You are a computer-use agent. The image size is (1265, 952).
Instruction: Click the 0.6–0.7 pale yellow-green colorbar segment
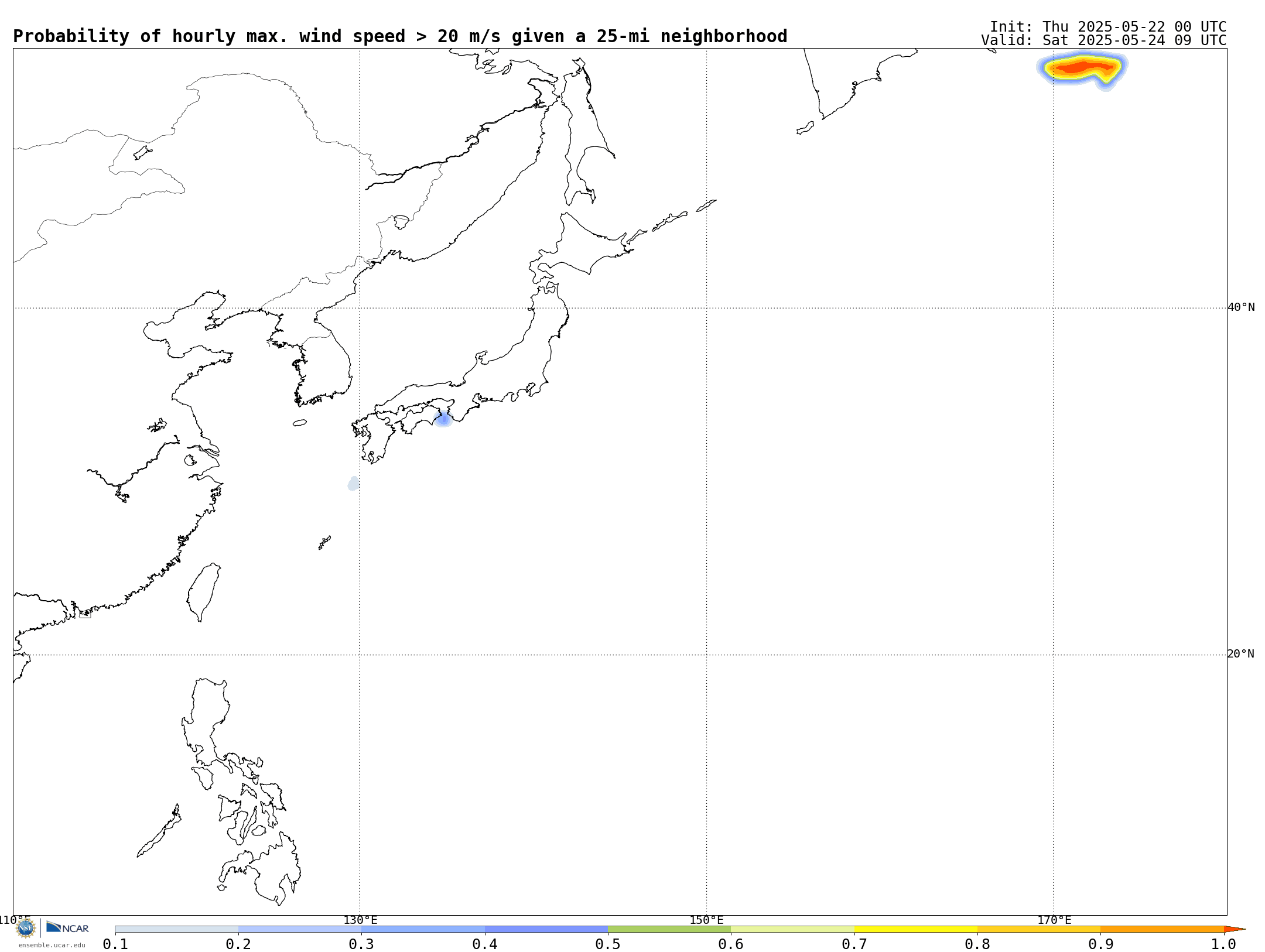tap(792, 929)
